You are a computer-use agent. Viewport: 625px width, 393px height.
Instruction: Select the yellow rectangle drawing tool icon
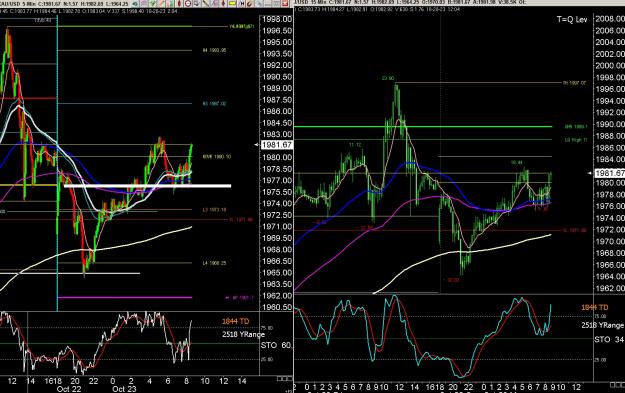tap(232, 3)
